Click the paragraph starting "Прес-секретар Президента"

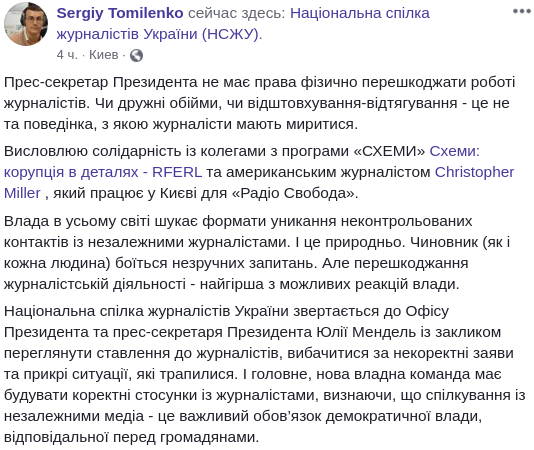click(x=260, y=103)
